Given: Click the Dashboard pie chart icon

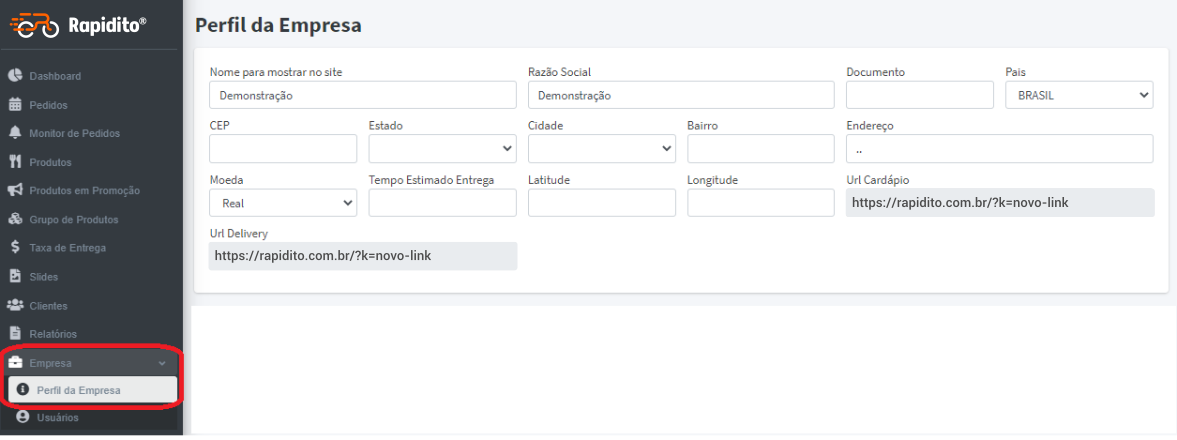Looking at the screenshot, I should (15, 76).
